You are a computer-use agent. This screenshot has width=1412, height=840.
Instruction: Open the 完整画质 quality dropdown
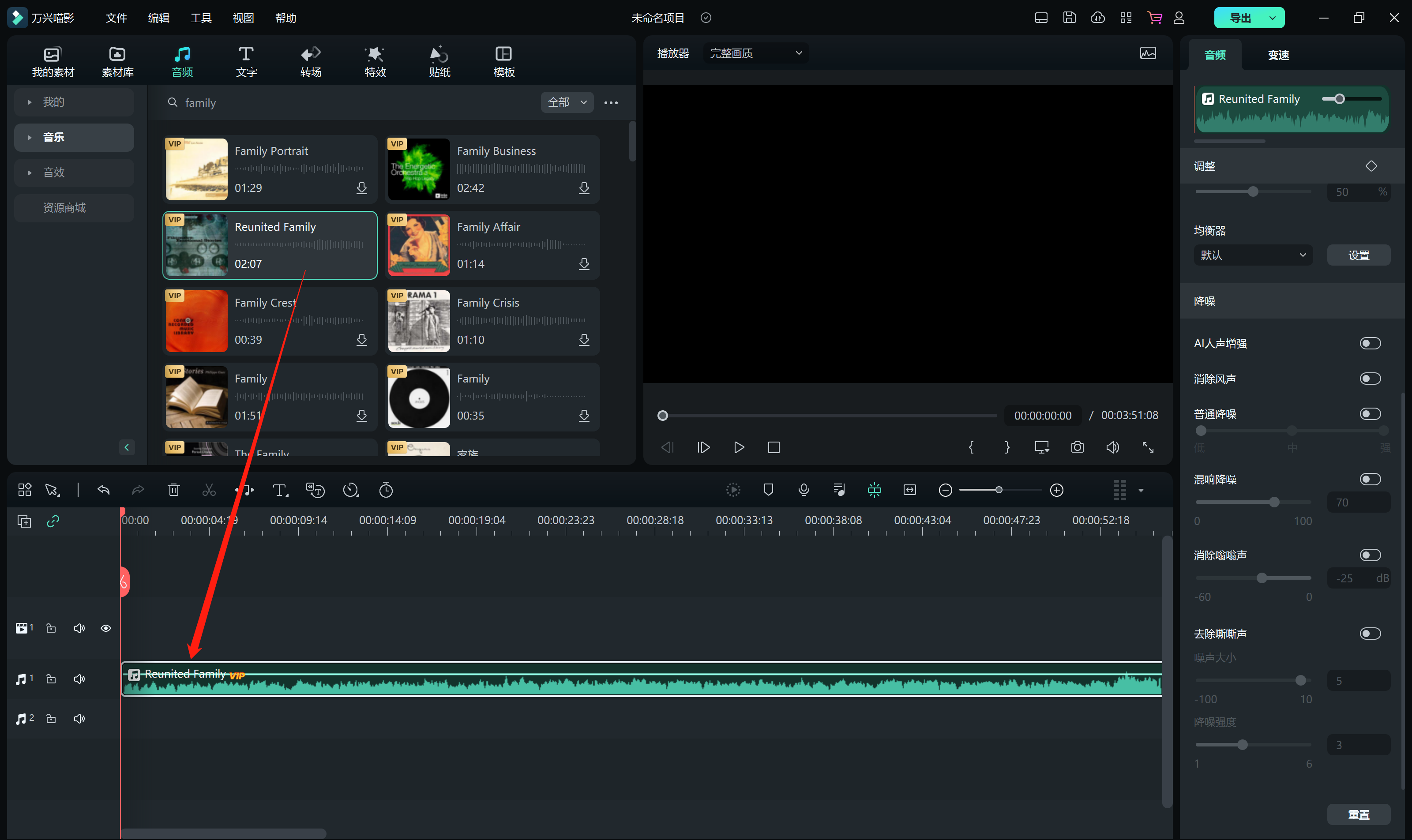click(x=755, y=53)
